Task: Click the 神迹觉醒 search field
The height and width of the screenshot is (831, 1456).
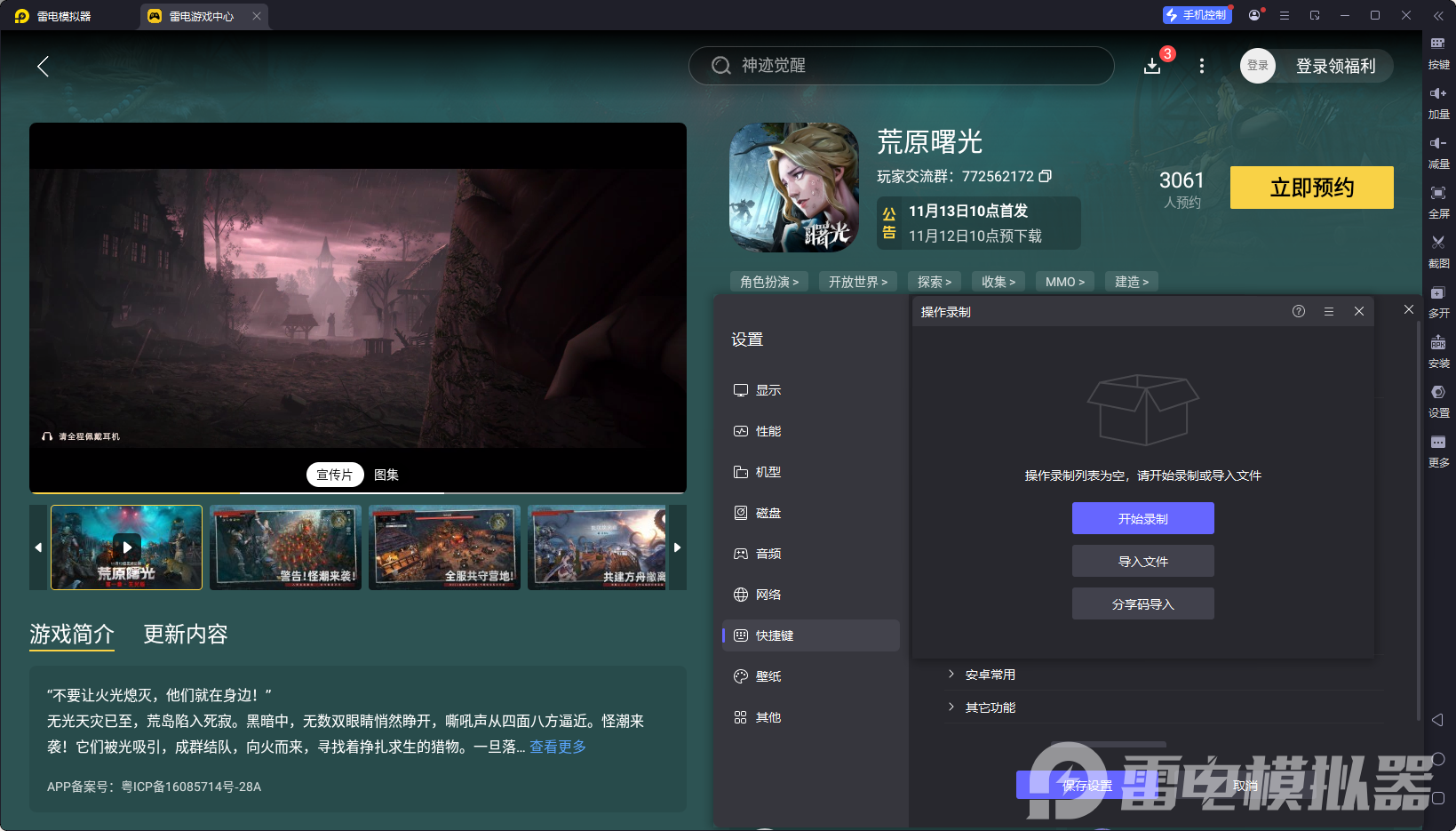Action: [x=901, y=66]
